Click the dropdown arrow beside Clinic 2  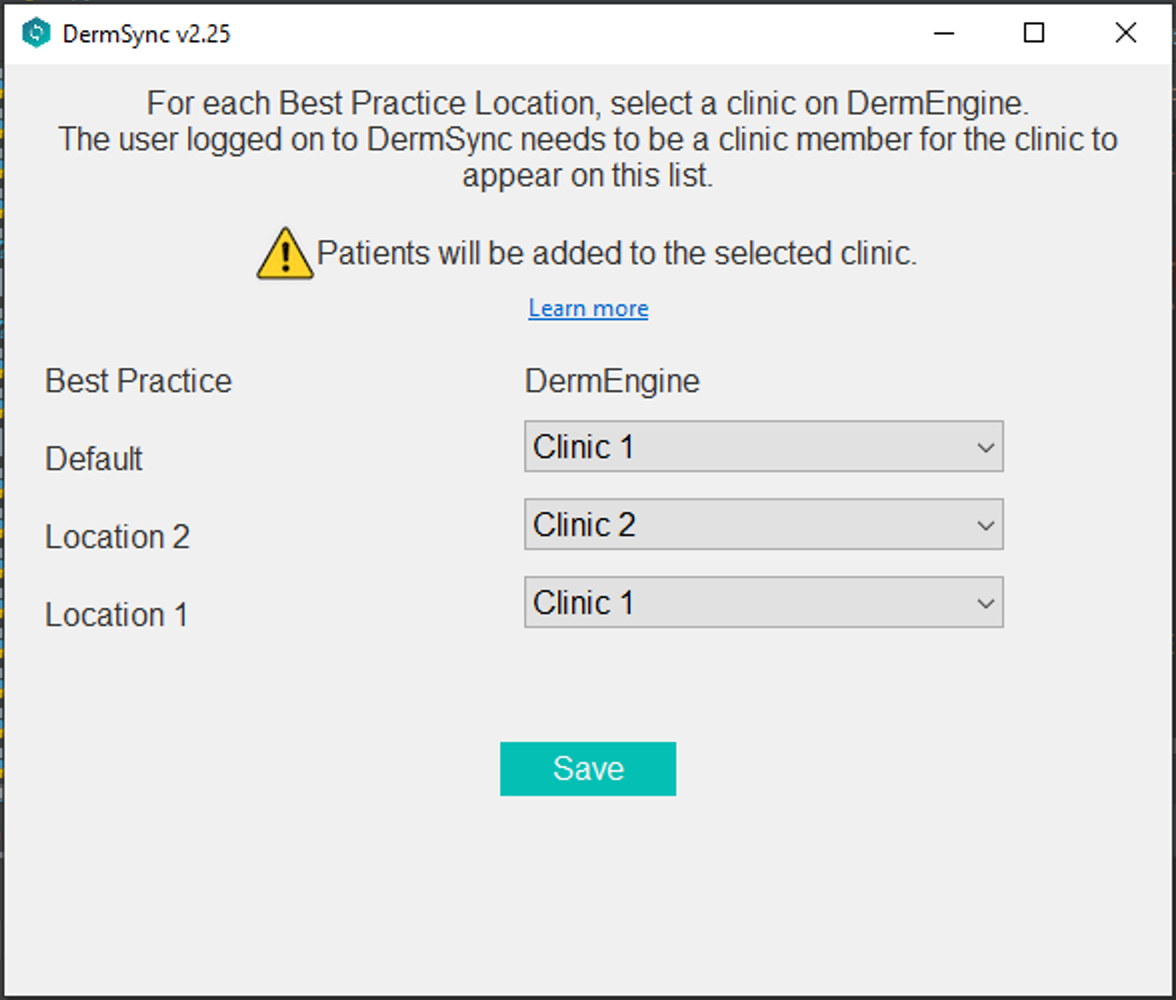[x=984, y=524]
